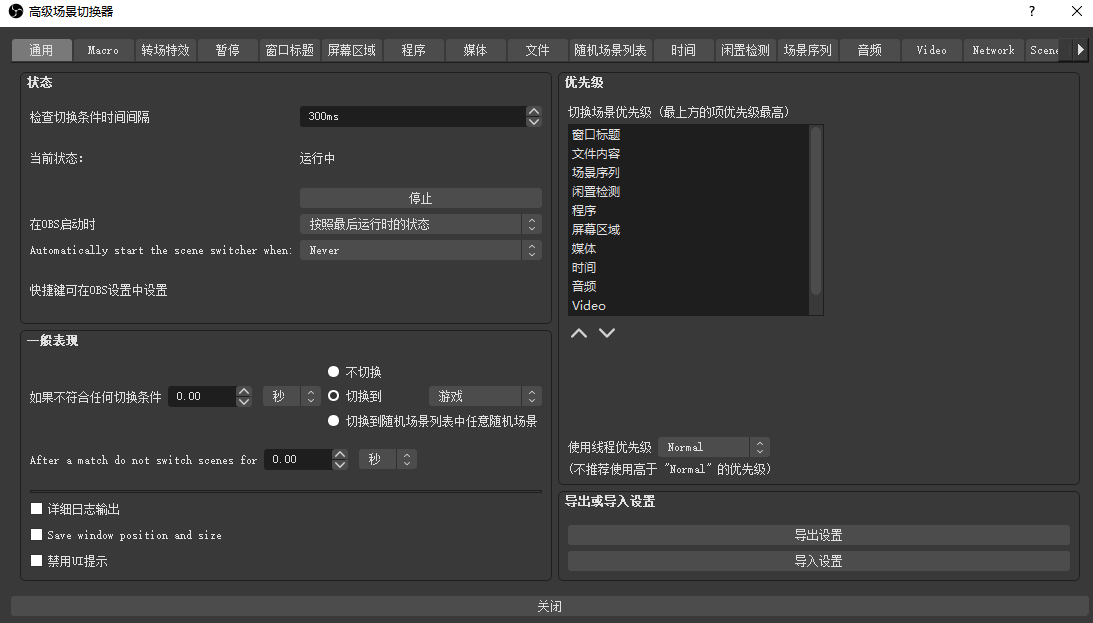Select 屏幕区域 in the priority list
The width and height of the screenshot is (1093, 623).
689,229
